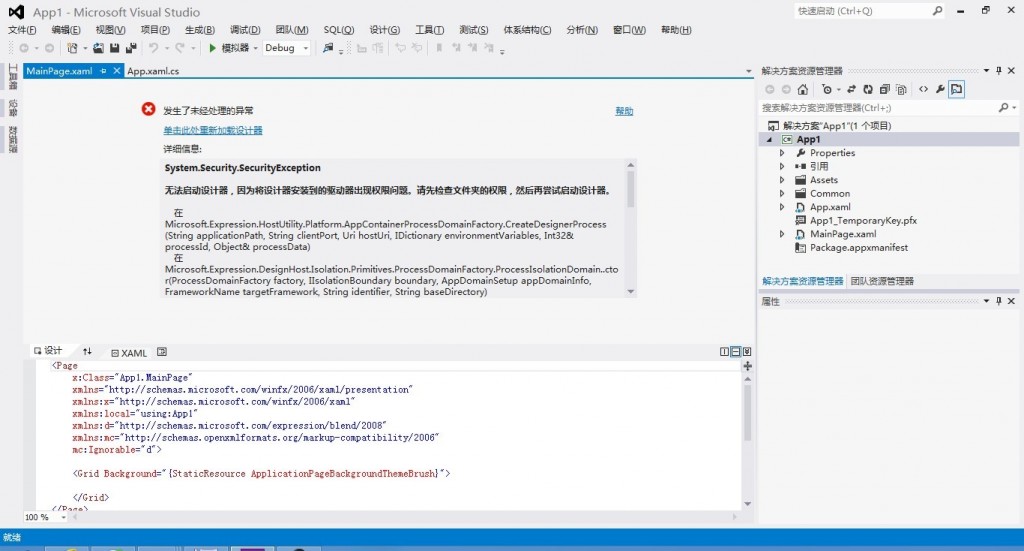
Task: Click View Code icon in Solution Explorer
Action: click(x=923, y=89)
